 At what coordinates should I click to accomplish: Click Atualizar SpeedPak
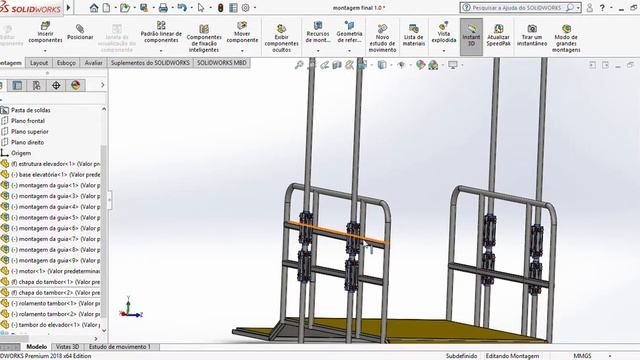pos(498,35)
